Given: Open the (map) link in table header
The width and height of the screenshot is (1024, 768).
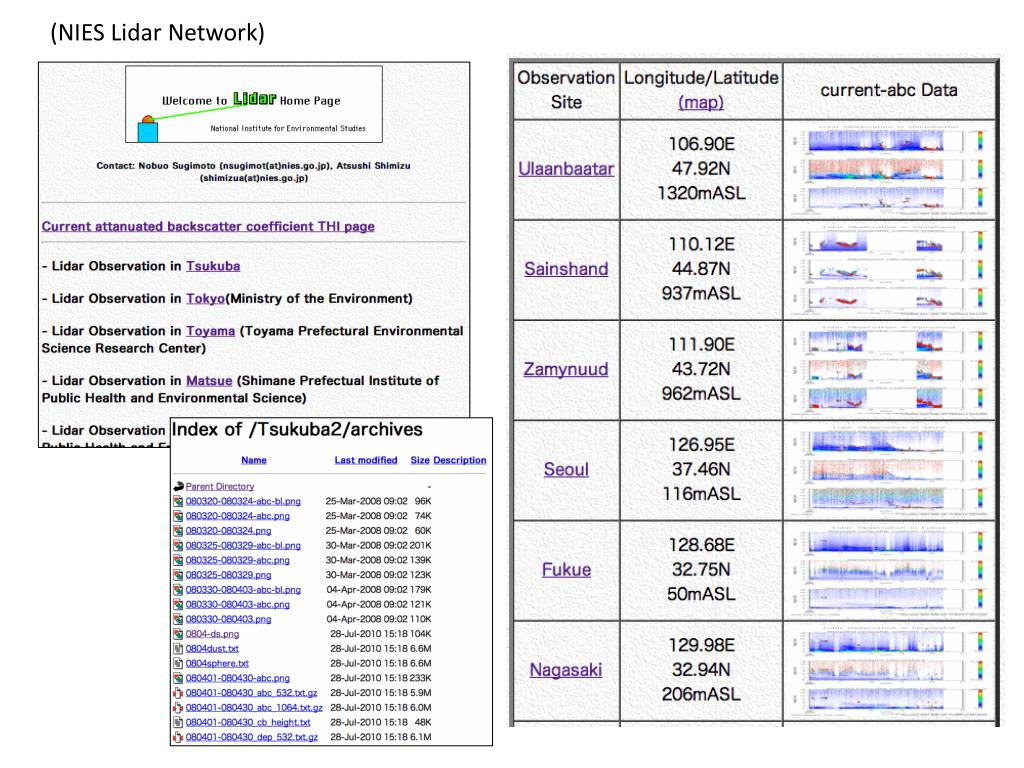Looking at the screenshot, I should [x=701, y=103].
